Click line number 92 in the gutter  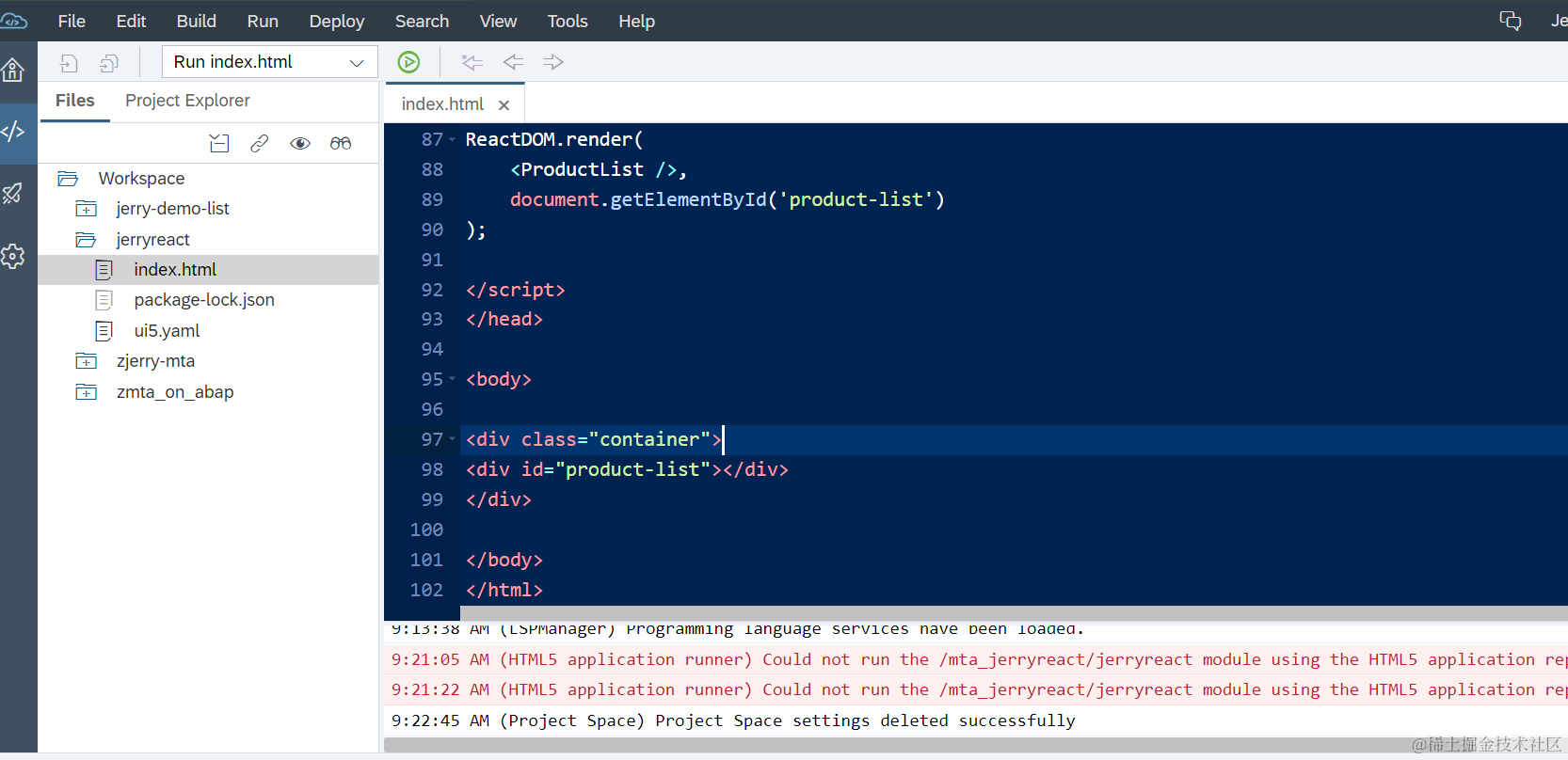[432, 290]
